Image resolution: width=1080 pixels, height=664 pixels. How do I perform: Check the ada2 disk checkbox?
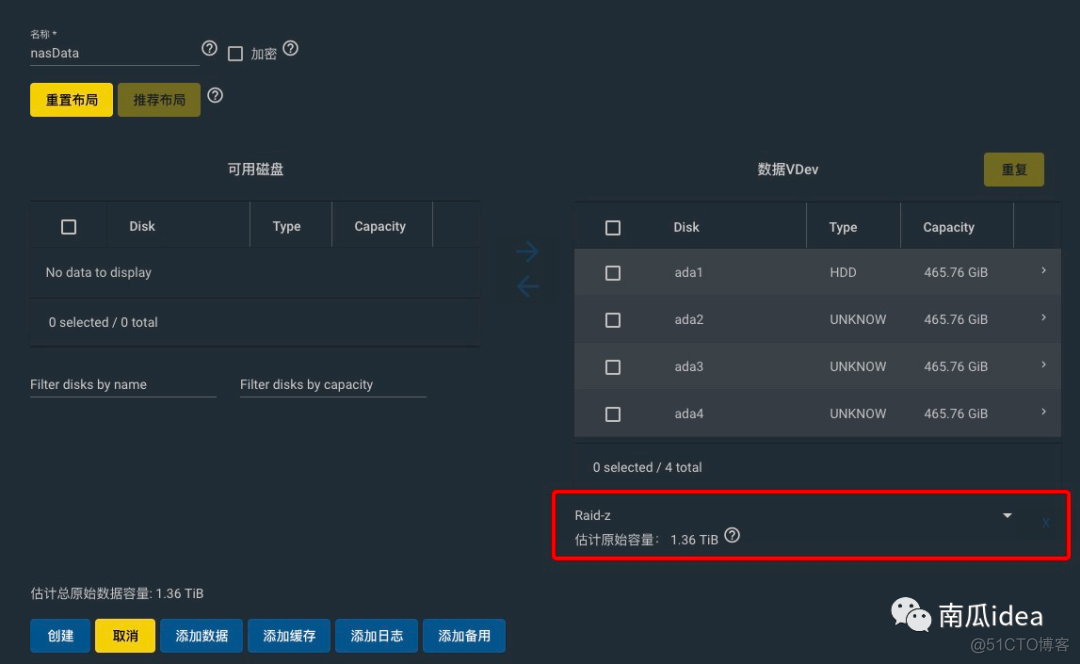click(x=613, y=320)
